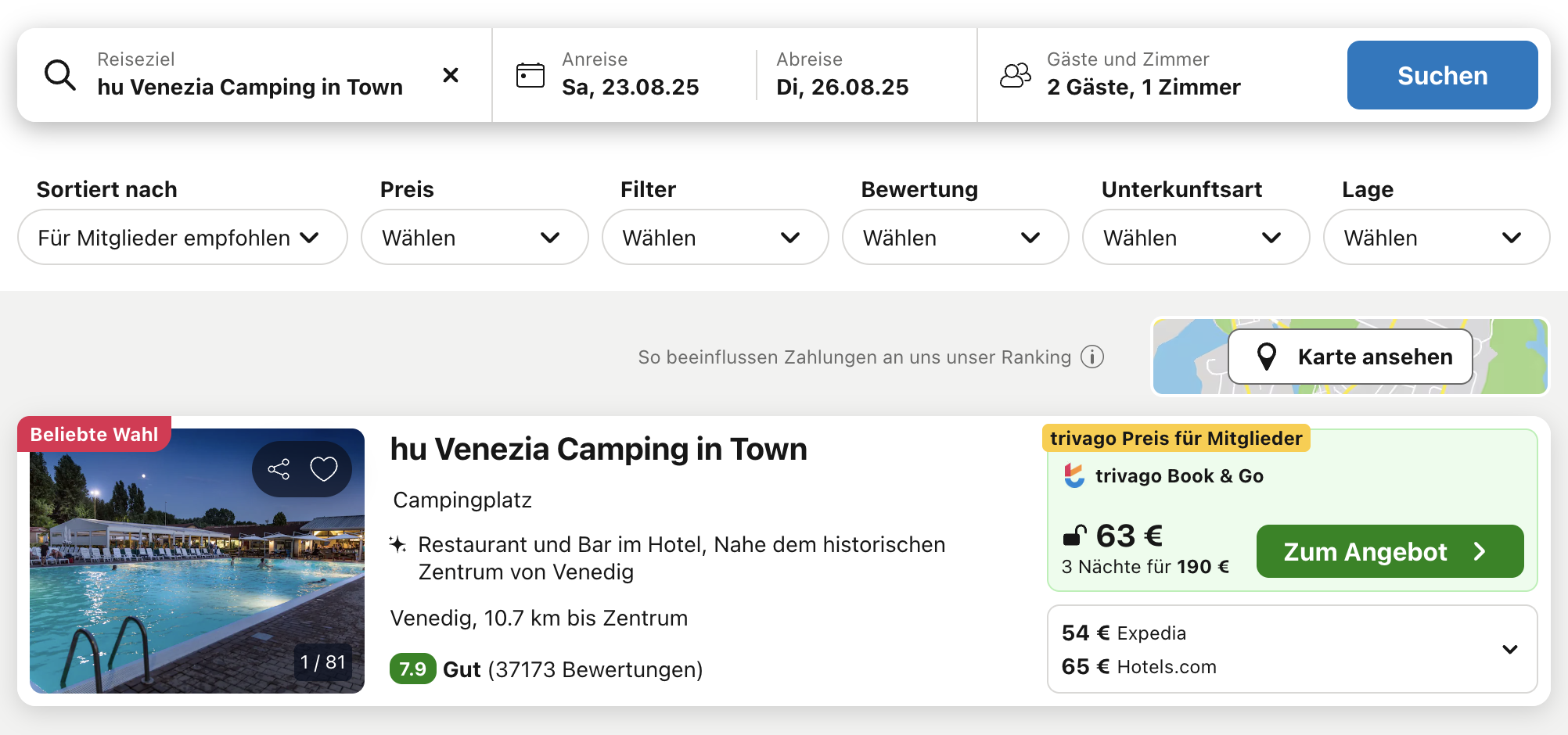Open the Sortiert nach dropdown
The image size is (1568, 735).
pos(182,237)
